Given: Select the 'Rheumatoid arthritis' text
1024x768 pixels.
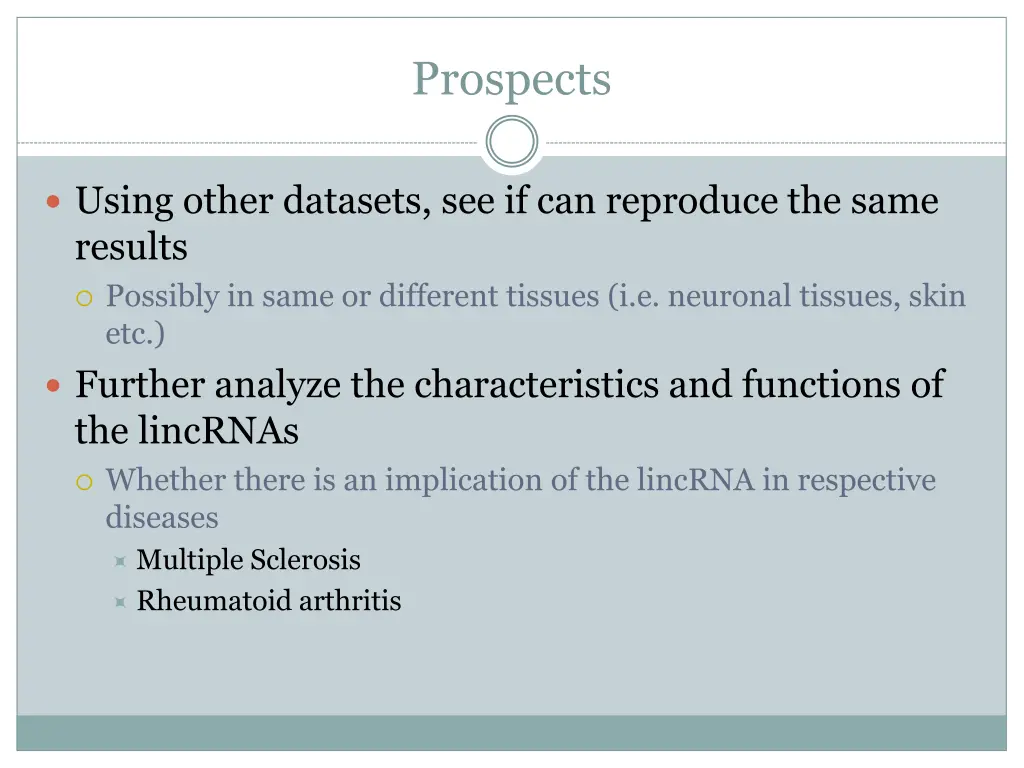Looking at the screenshot, I should point(268,601).
